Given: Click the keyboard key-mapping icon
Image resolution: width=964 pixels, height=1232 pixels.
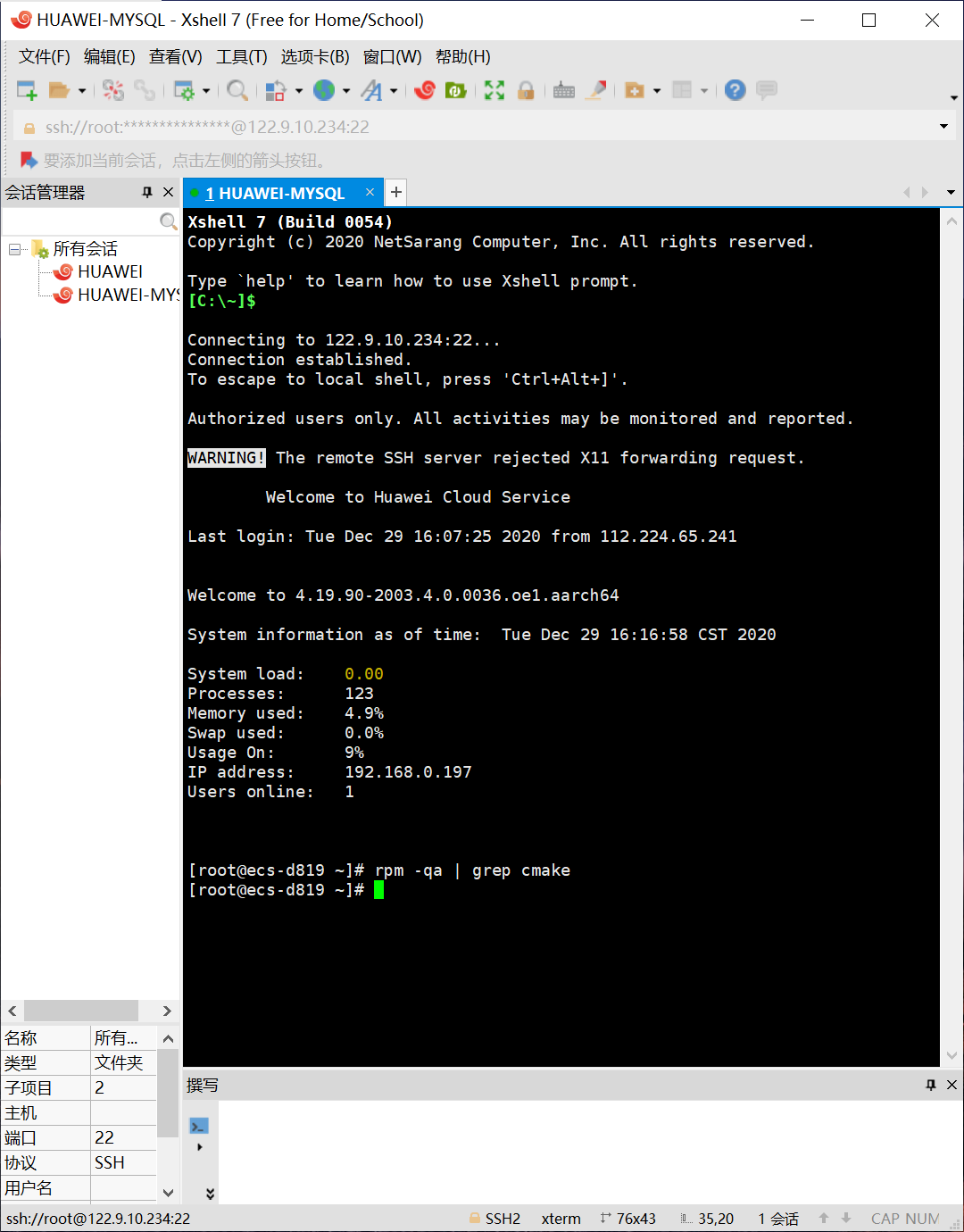Looking at the screenshot, I should point(564,90).
